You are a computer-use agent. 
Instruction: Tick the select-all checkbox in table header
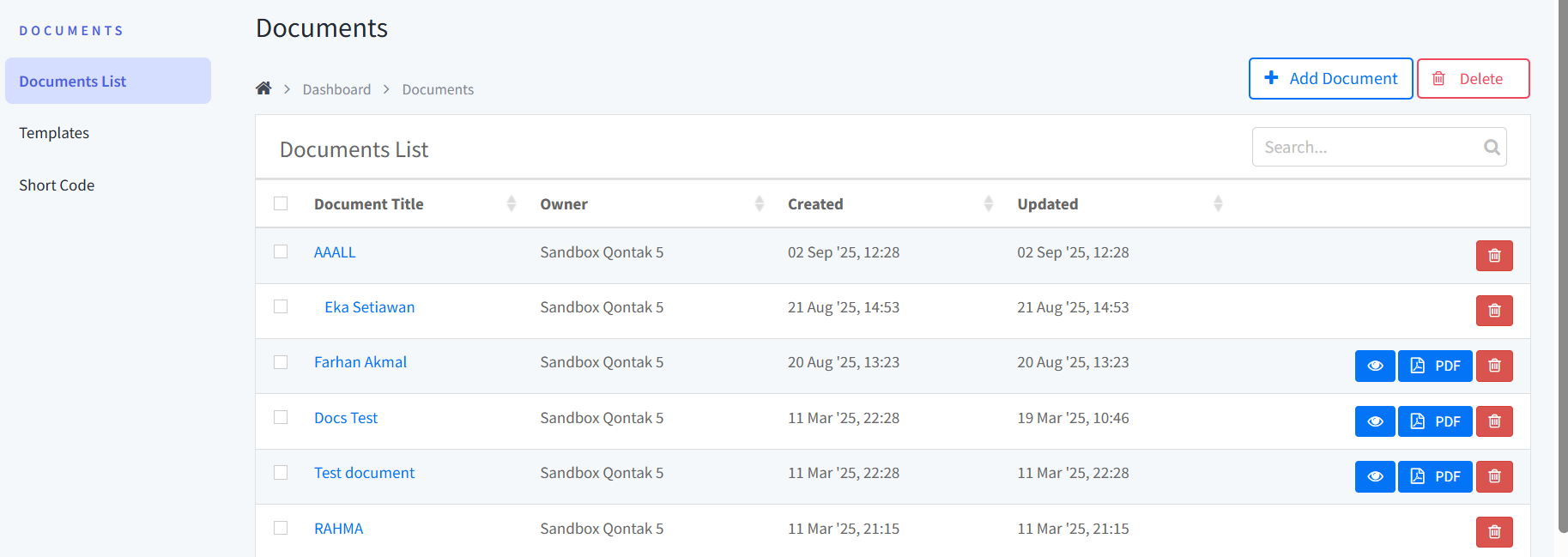coord(281,203)
